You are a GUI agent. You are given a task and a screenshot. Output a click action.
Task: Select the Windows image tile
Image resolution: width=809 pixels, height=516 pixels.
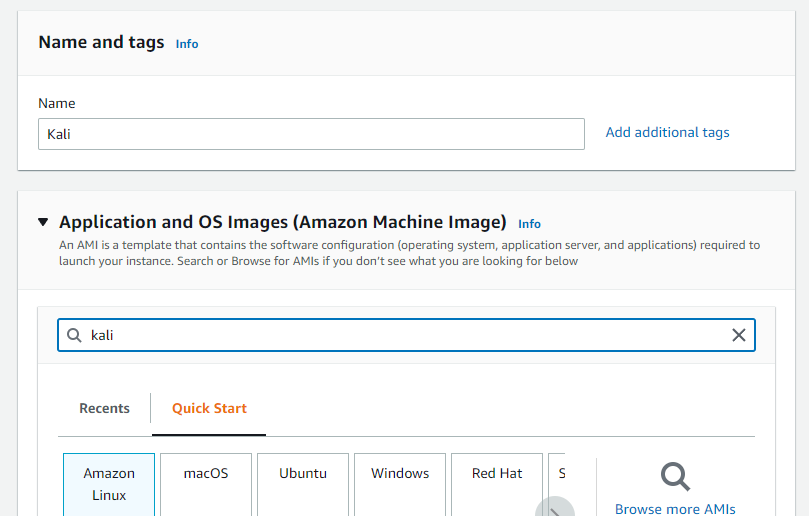[400, 484]
